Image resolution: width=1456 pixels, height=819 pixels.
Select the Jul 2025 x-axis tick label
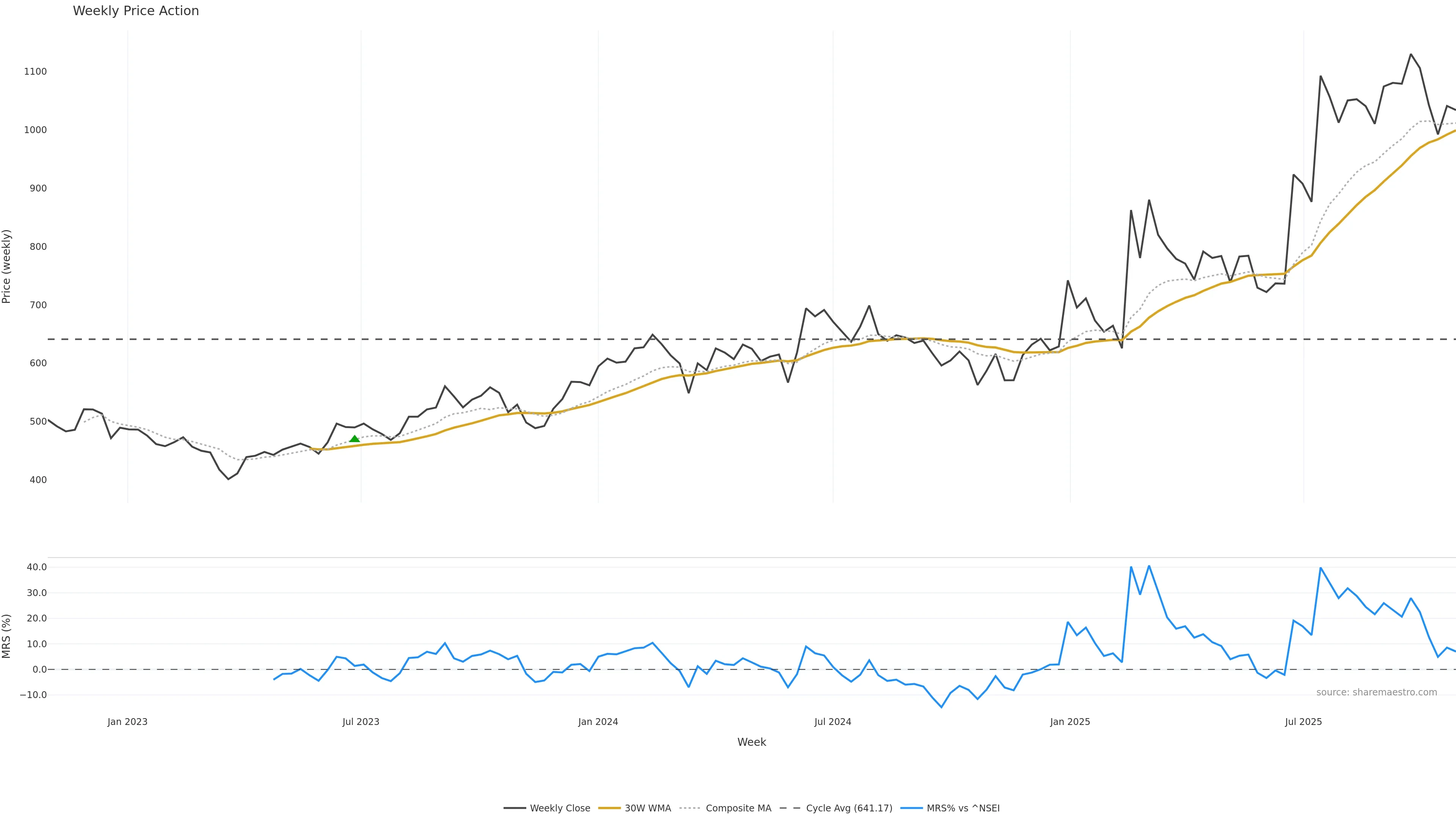[1304, 722]
